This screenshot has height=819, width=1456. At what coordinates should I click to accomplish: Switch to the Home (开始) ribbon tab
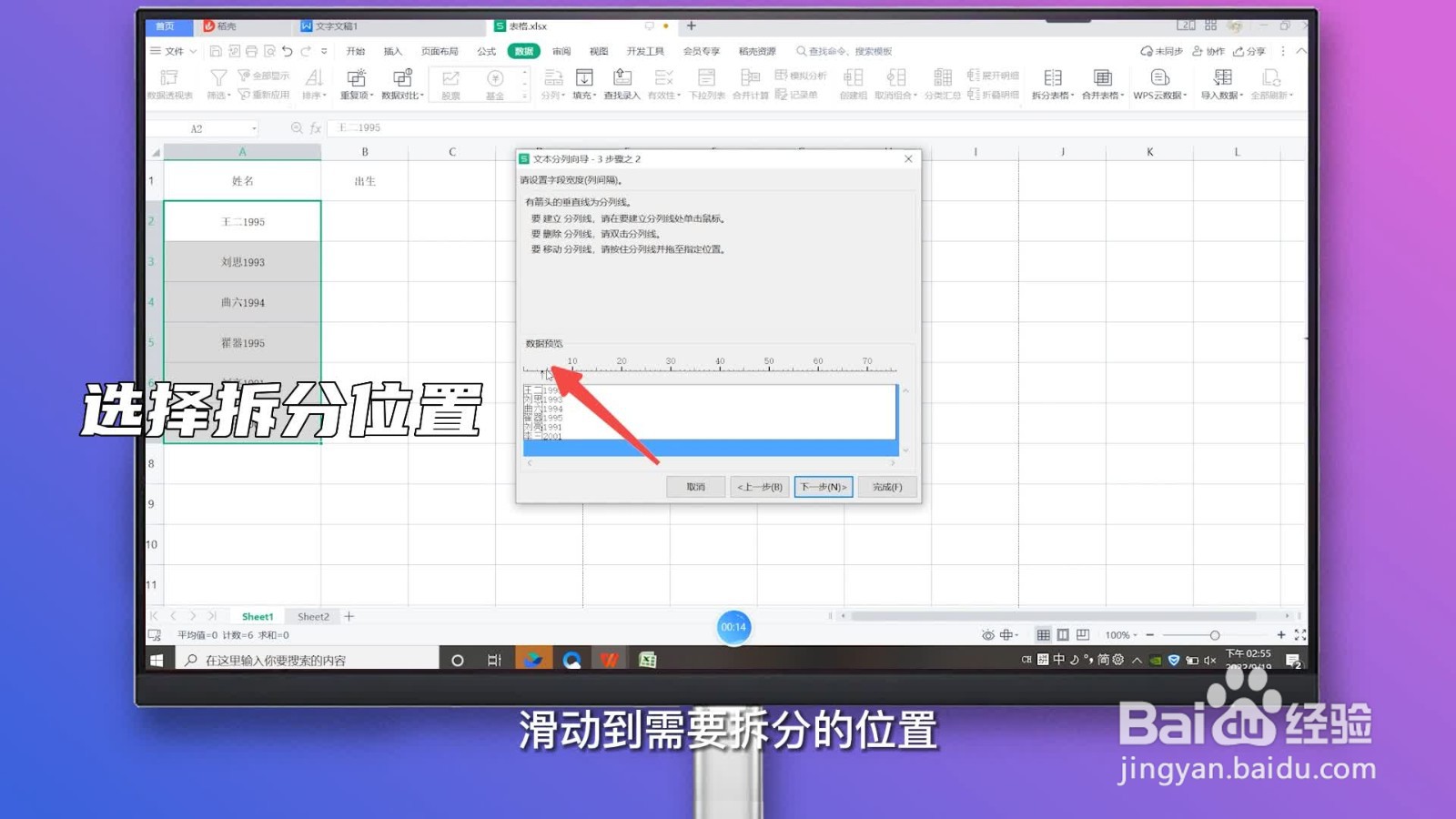[356, 51]
